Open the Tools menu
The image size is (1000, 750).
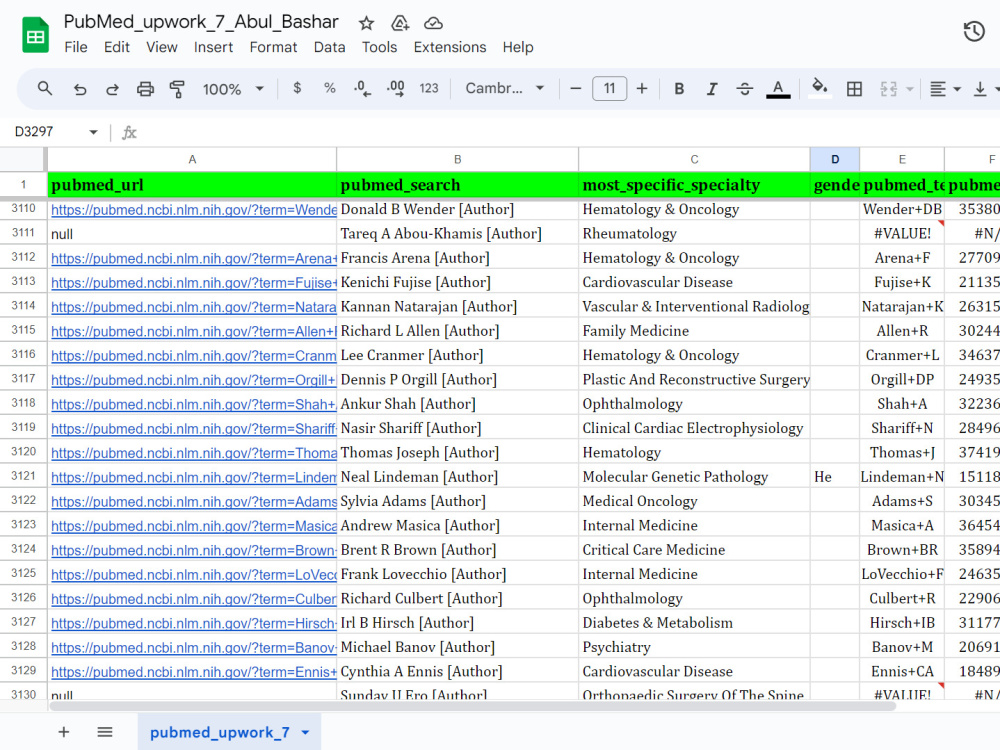click(x=379, y=47)
